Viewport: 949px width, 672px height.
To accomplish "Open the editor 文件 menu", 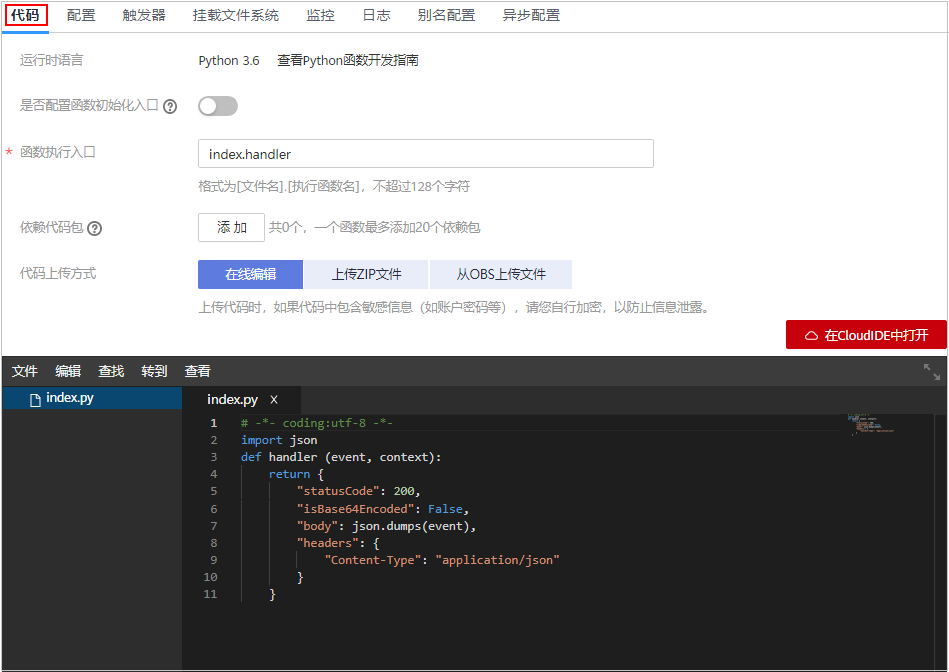I will 25,371.
